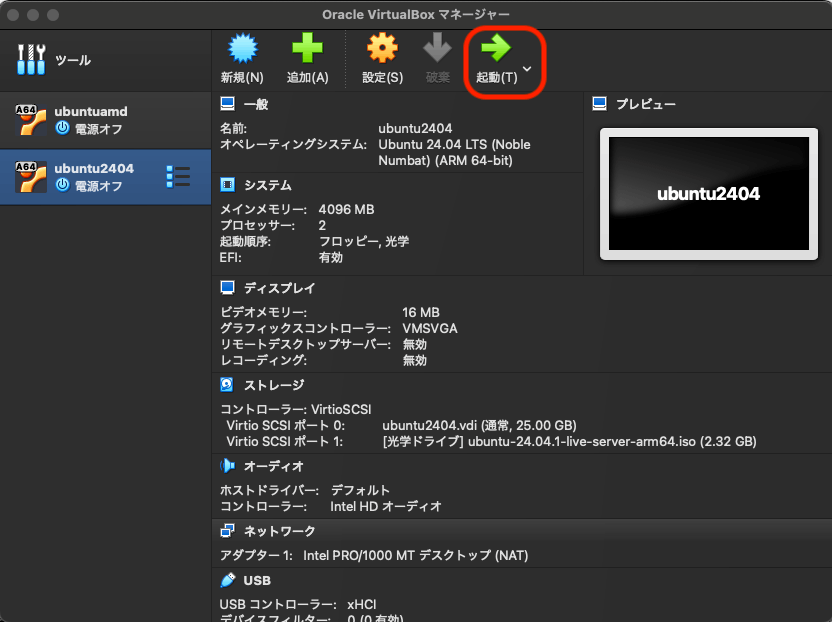Open the ネットワーク settings heading
Image resolution: width=832 pixels, height=622 pixels.
click(x=280, y=531)
